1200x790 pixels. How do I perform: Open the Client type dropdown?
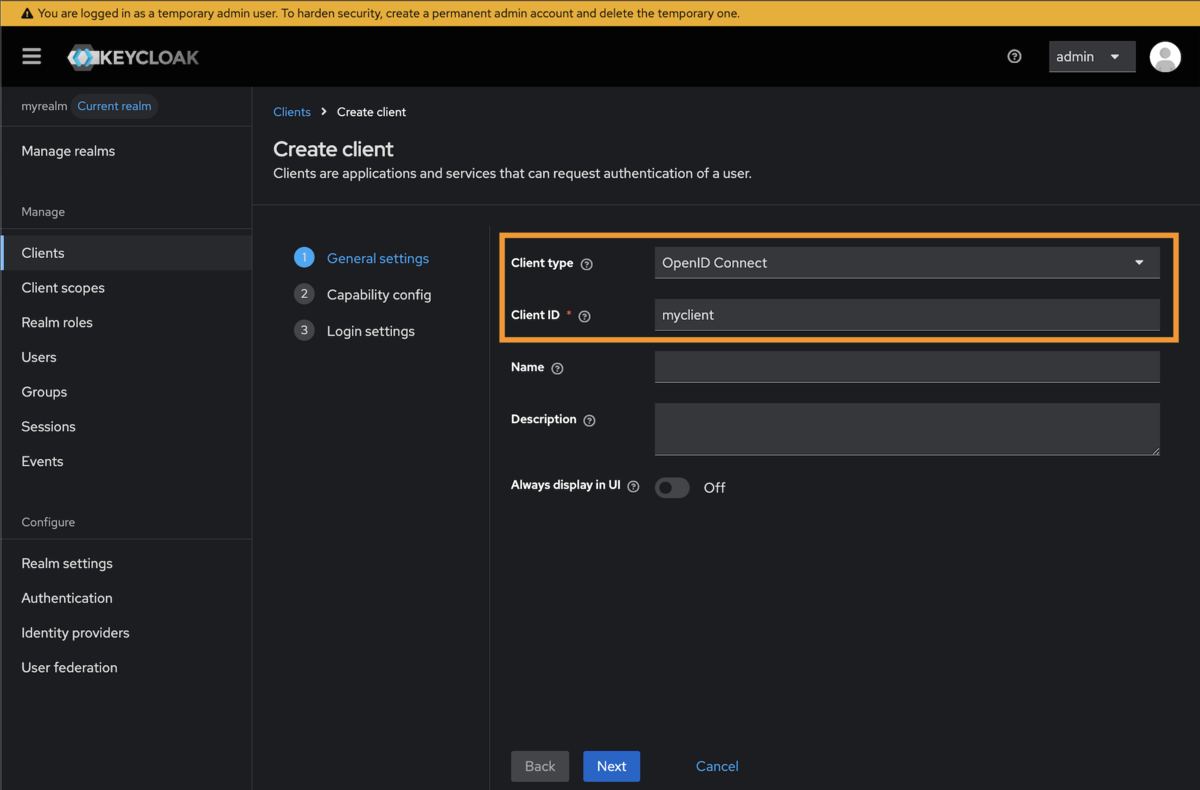907,263
